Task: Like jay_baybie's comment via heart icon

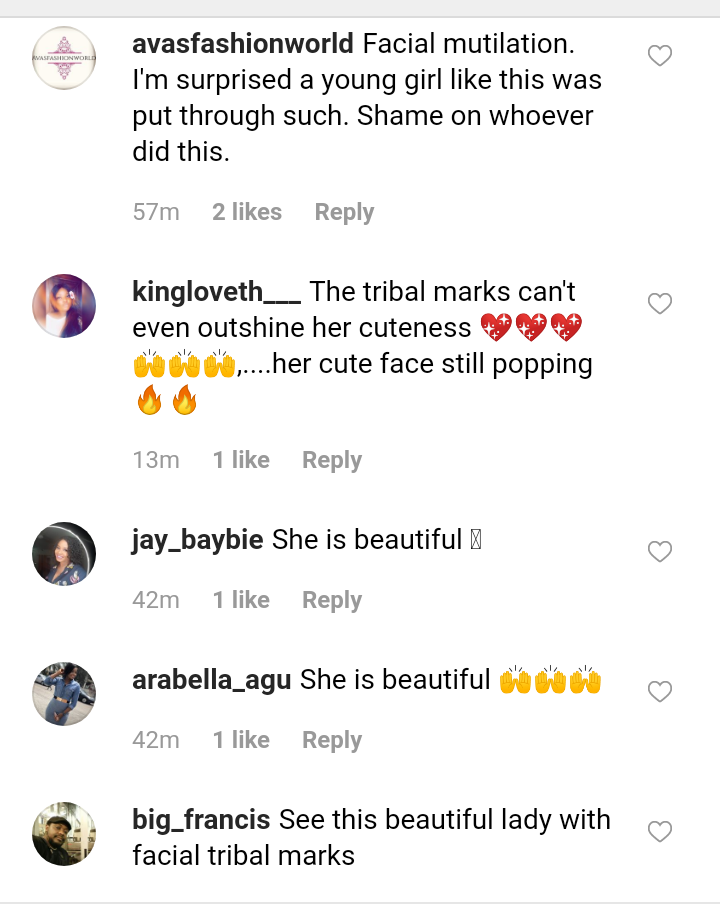Action: 660,552
